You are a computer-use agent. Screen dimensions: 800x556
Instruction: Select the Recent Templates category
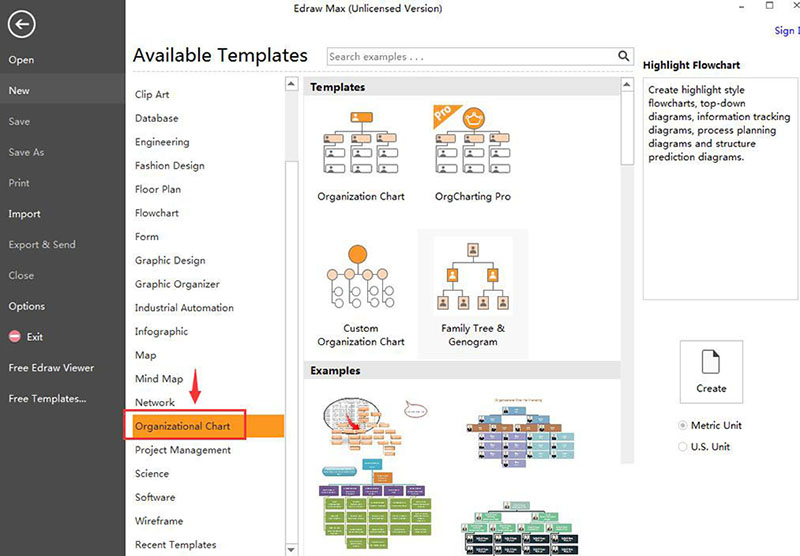click(175, 545)
